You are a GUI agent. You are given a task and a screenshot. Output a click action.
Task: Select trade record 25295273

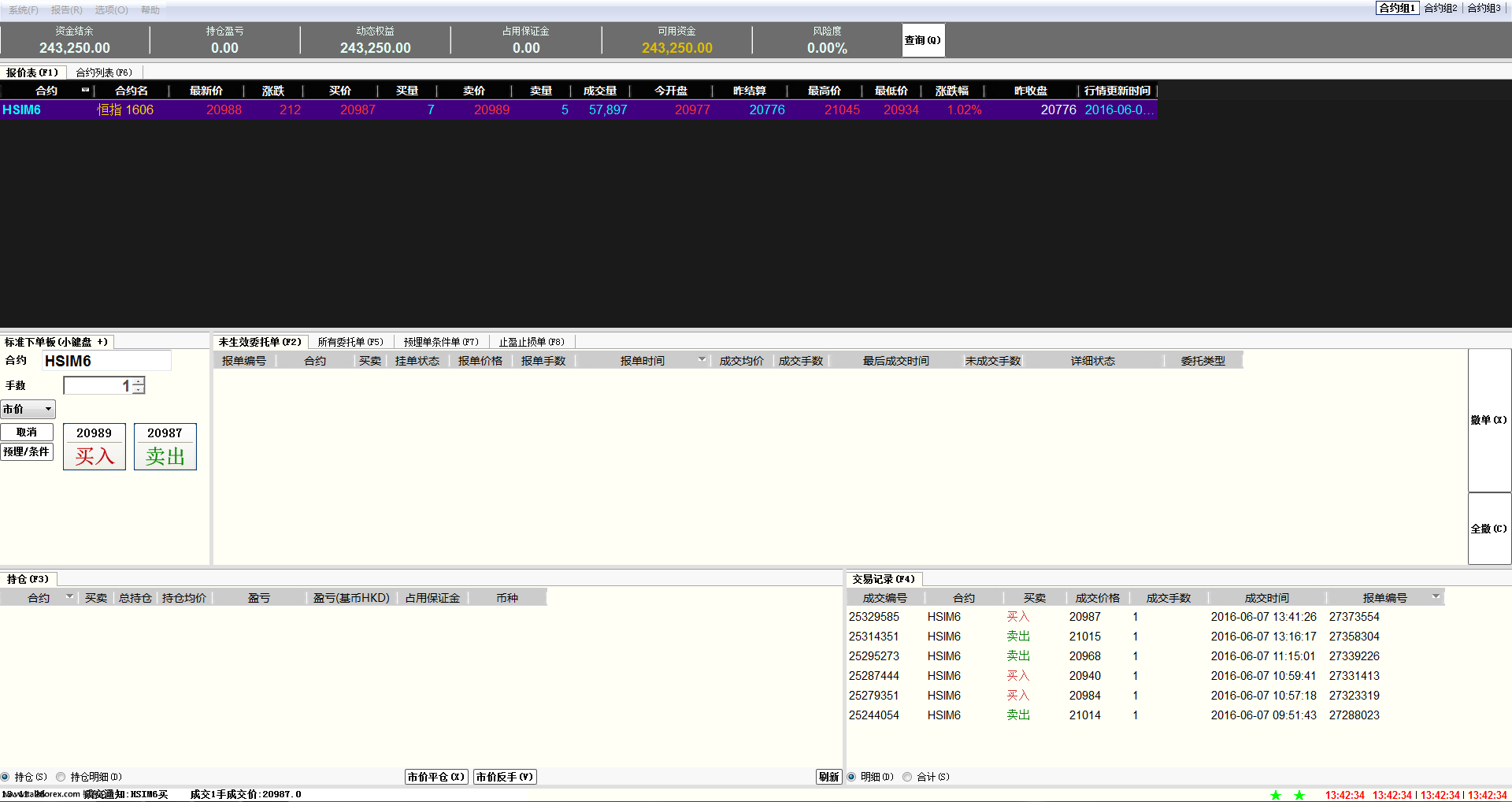pyautogui.click(x=1145, y=656)
